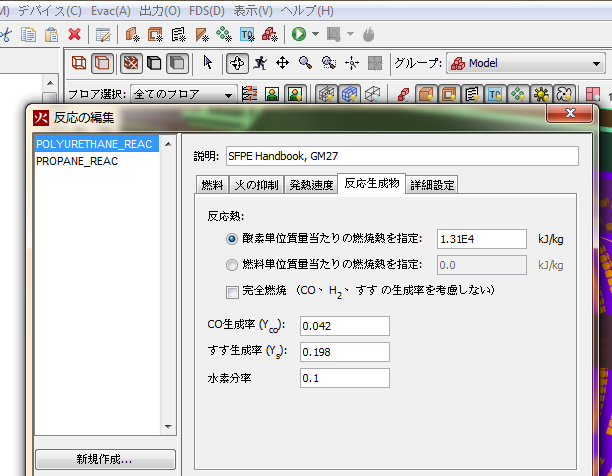Enable the 完全燃焼 complete combustion checkbox
The width and height of the screenshot is (612, 476).
[232, 292]
